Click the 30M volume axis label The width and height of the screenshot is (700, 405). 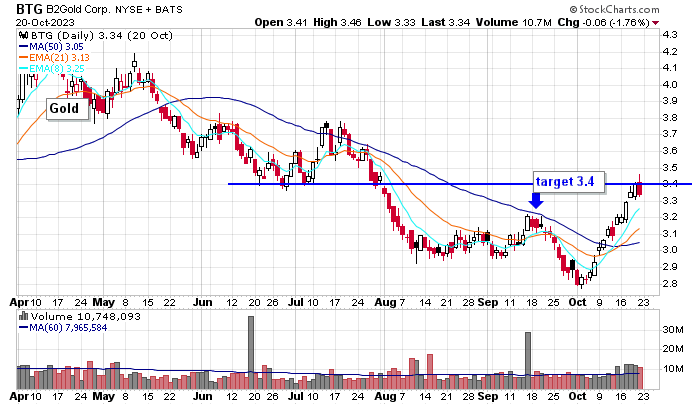673,330
